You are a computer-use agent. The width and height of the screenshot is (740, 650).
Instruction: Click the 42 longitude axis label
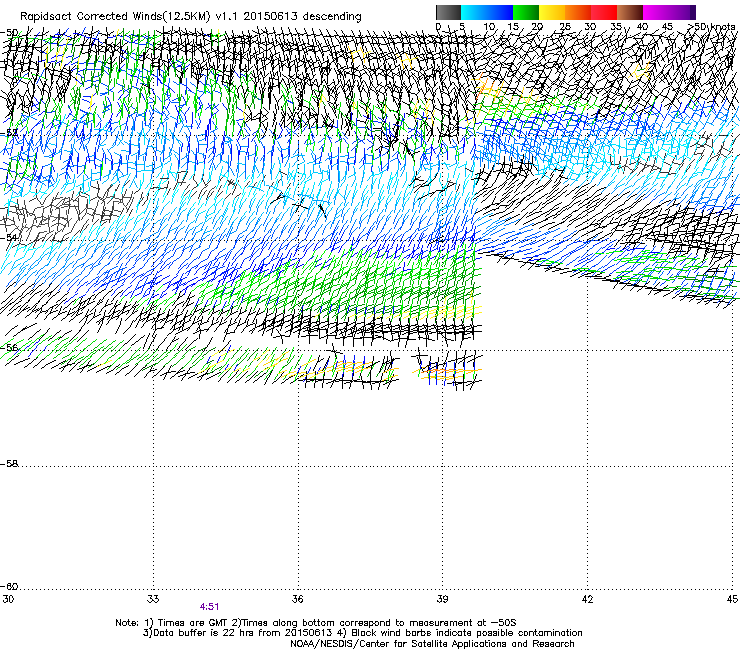pyautogui.click(x=587, y=599)
